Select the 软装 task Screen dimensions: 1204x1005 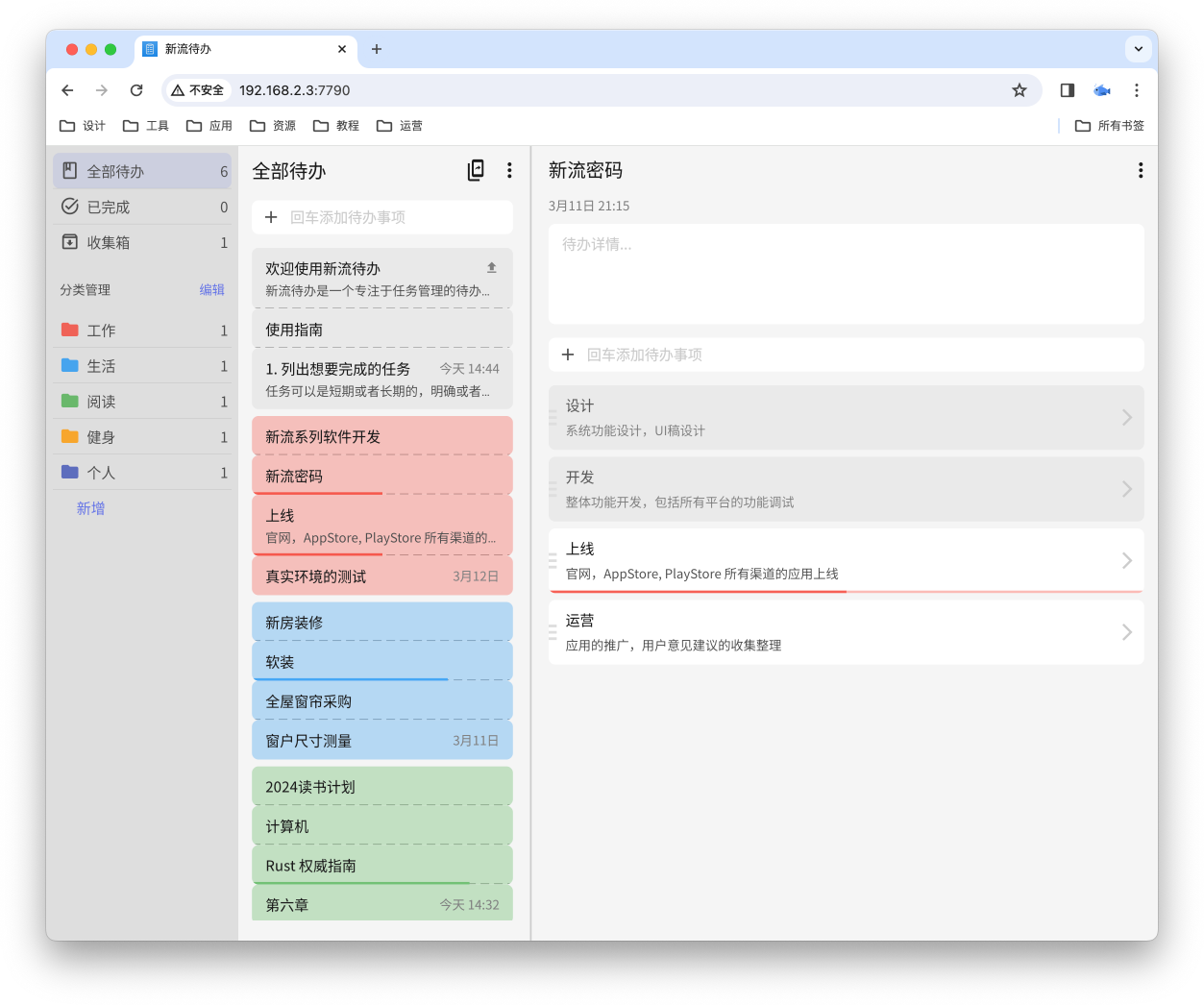[382, 662]
